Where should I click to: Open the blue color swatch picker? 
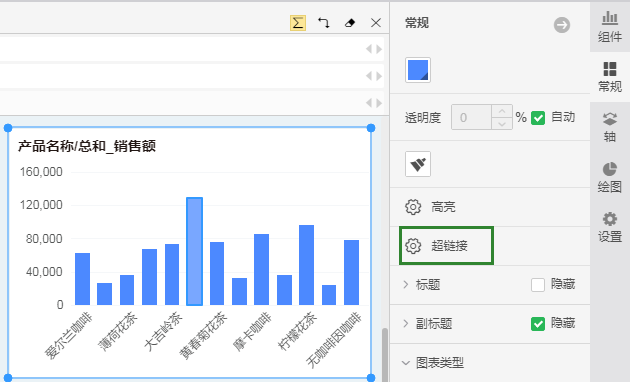[418, 70]
